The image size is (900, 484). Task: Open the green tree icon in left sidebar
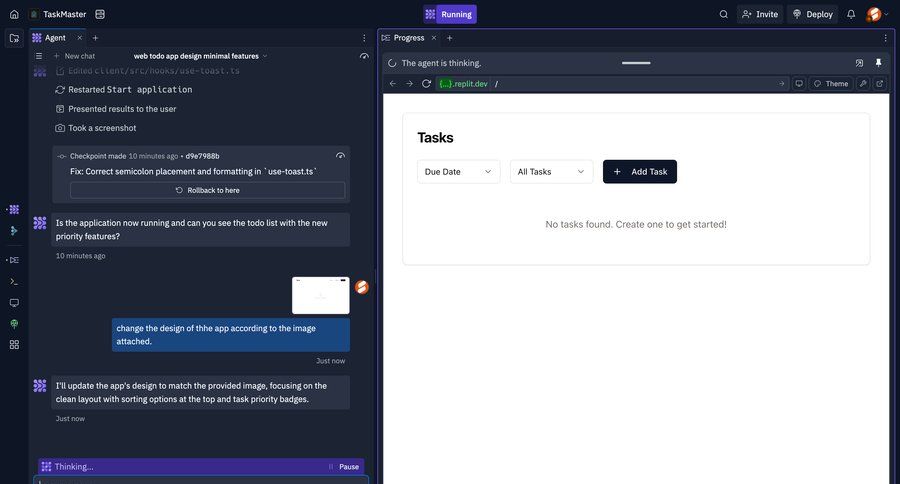point(14,324)
